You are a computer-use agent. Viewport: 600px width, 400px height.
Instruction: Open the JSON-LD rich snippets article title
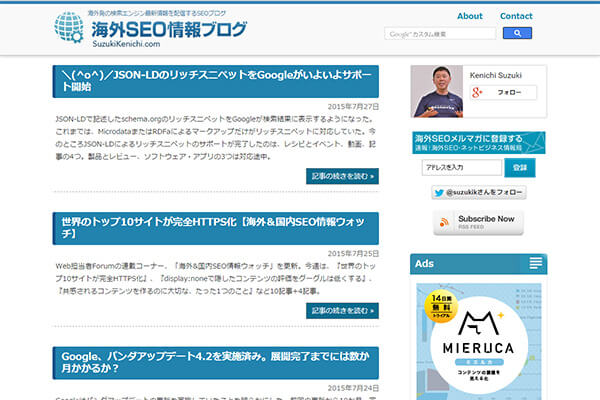[x=217, y=81]
